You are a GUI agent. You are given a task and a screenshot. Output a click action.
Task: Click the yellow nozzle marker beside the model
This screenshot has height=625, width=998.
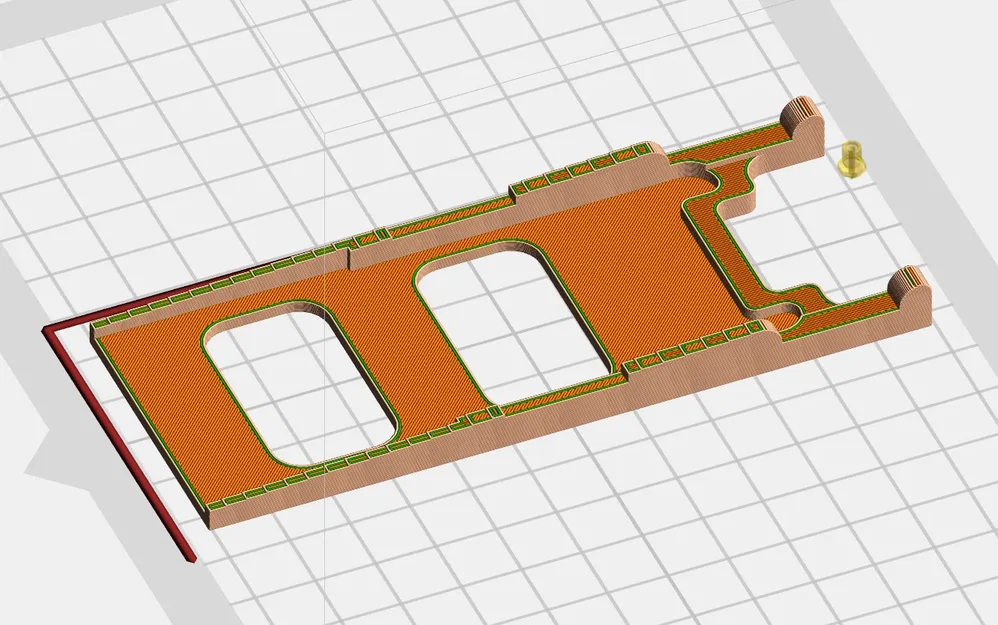(851, 159)
